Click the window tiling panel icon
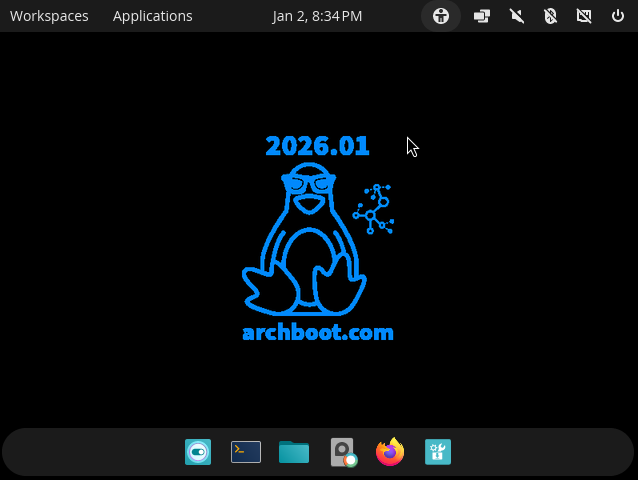Image resolution: width=638 pixels, height=480 pixels. click(x=482, y=16)
